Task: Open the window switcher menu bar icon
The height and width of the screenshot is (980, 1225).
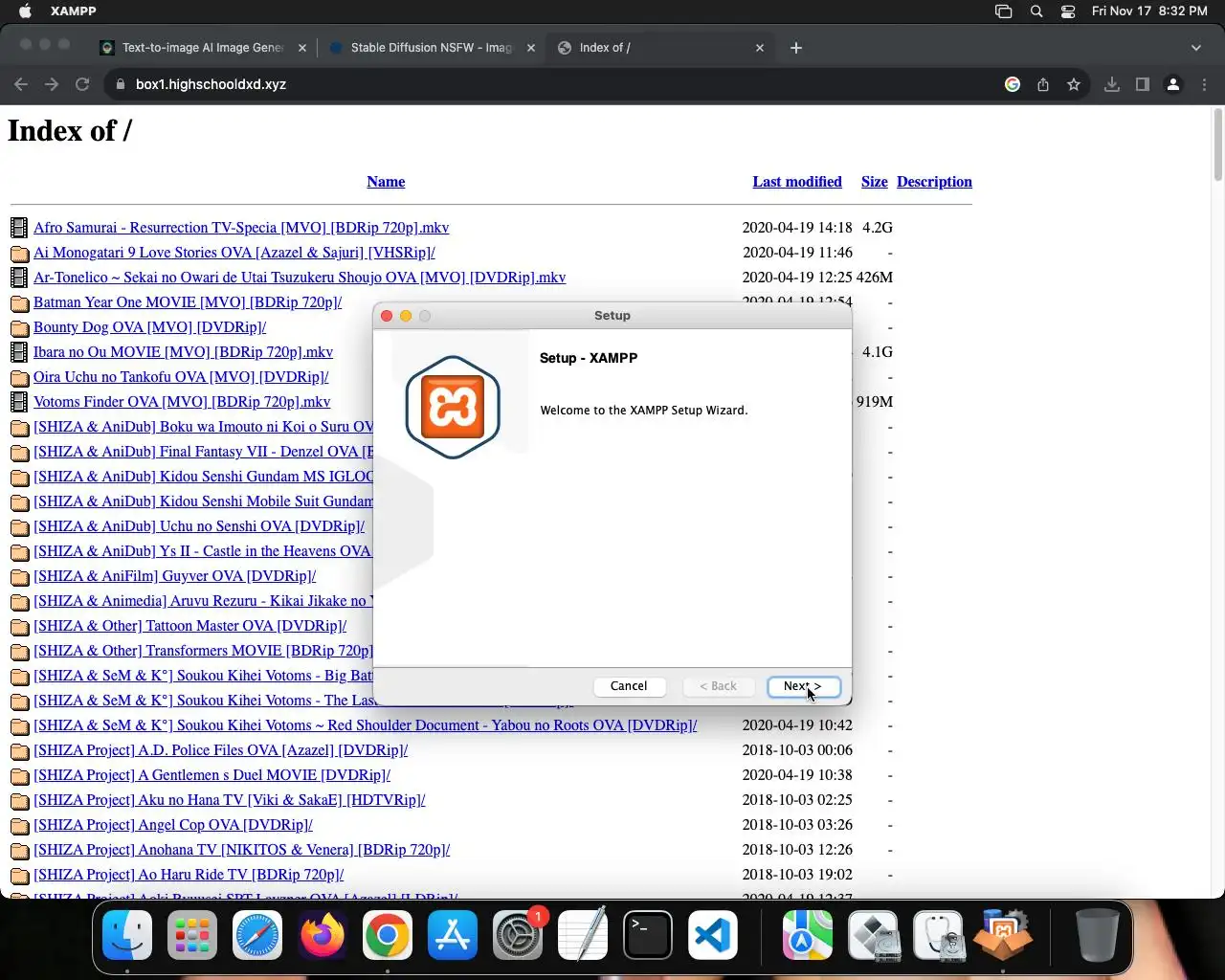Action: pyautogui.click(x=1003, y=11)
